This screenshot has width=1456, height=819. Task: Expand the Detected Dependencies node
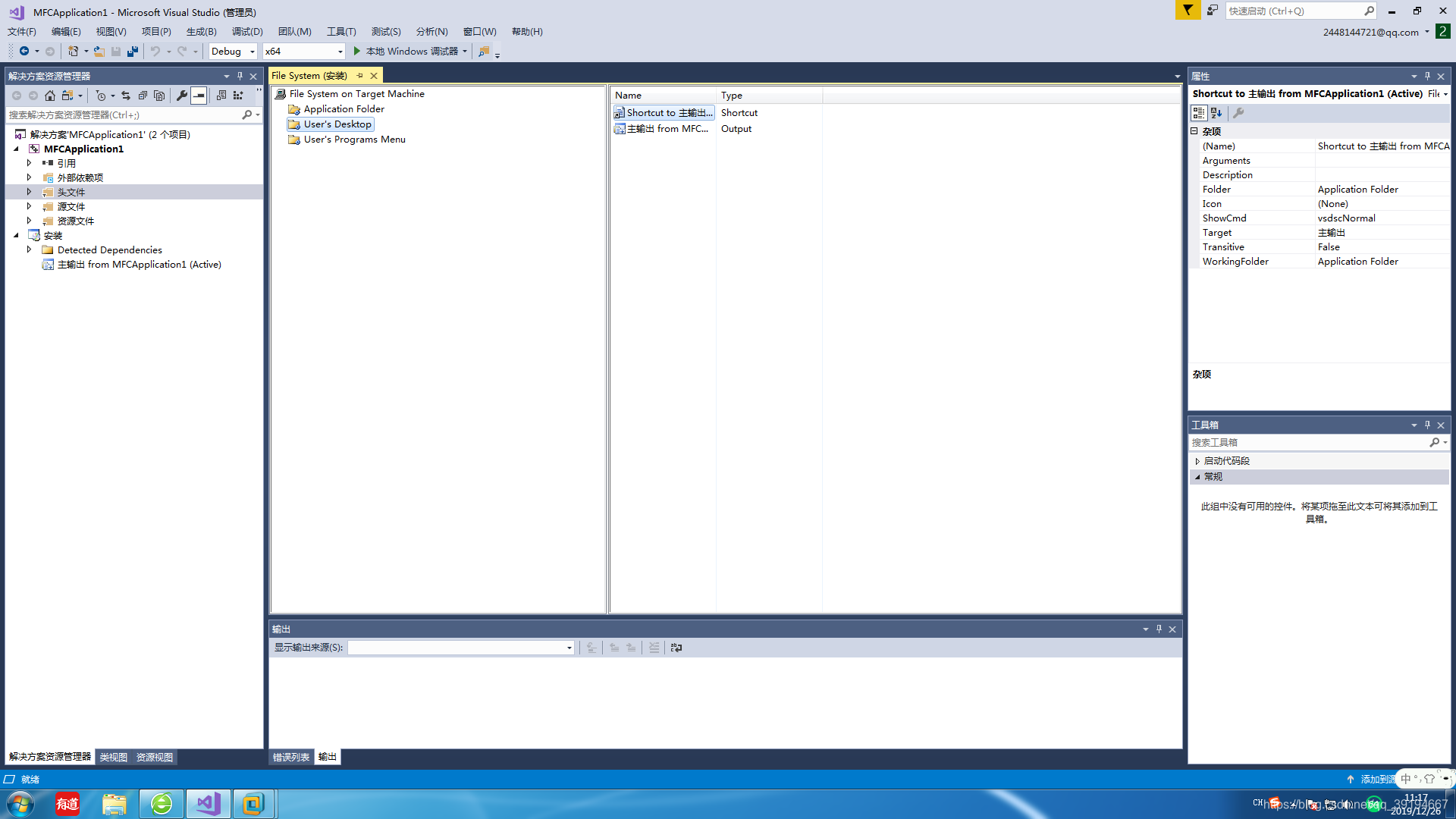point(30,249)
